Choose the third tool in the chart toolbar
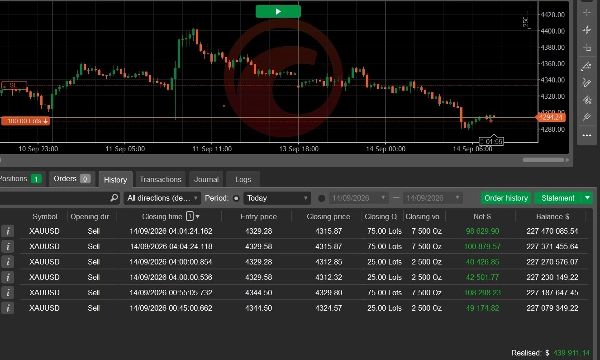The image size is (600, 360). click(587, 48)
